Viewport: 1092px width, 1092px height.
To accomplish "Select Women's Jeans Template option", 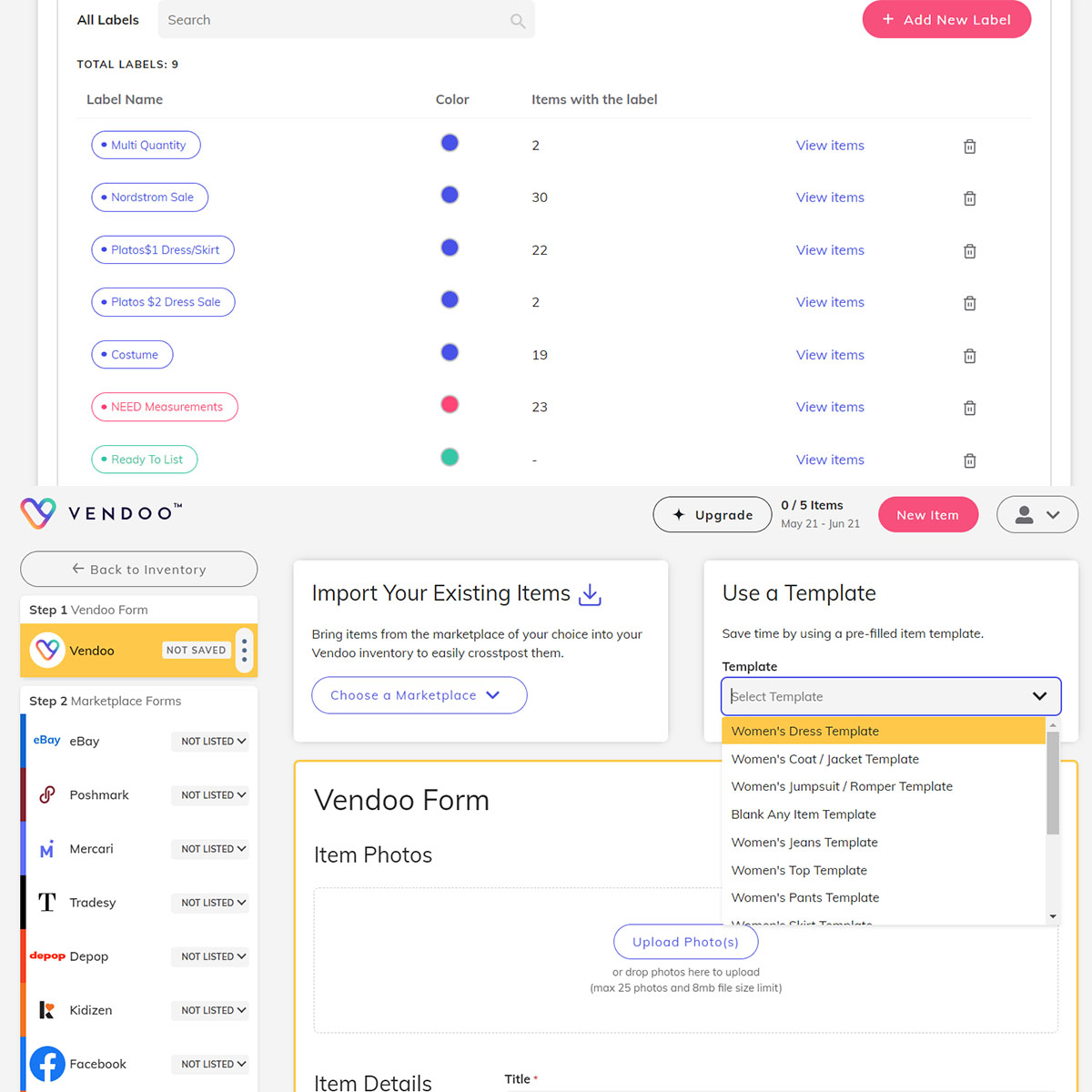I will [x=884, y=843].
